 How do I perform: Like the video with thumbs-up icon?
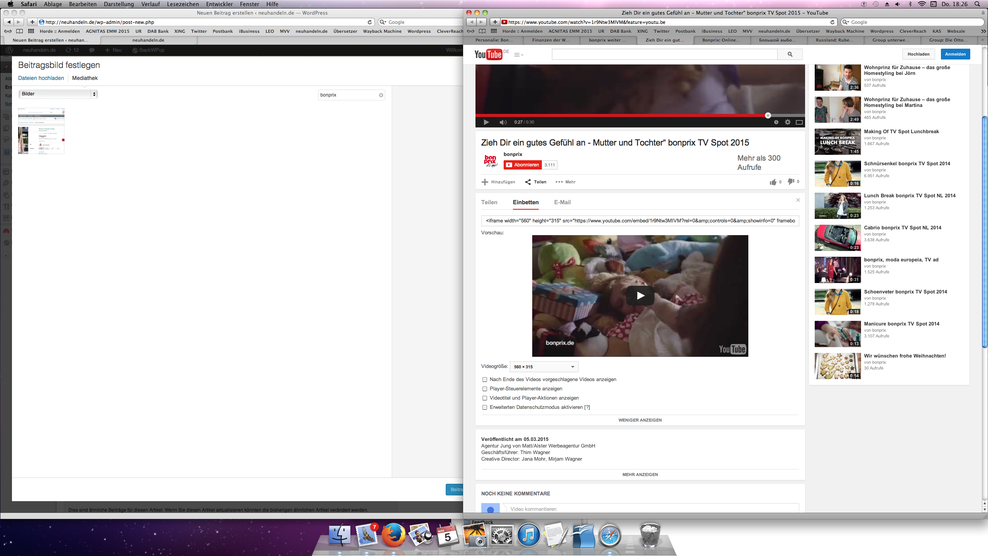773,182
